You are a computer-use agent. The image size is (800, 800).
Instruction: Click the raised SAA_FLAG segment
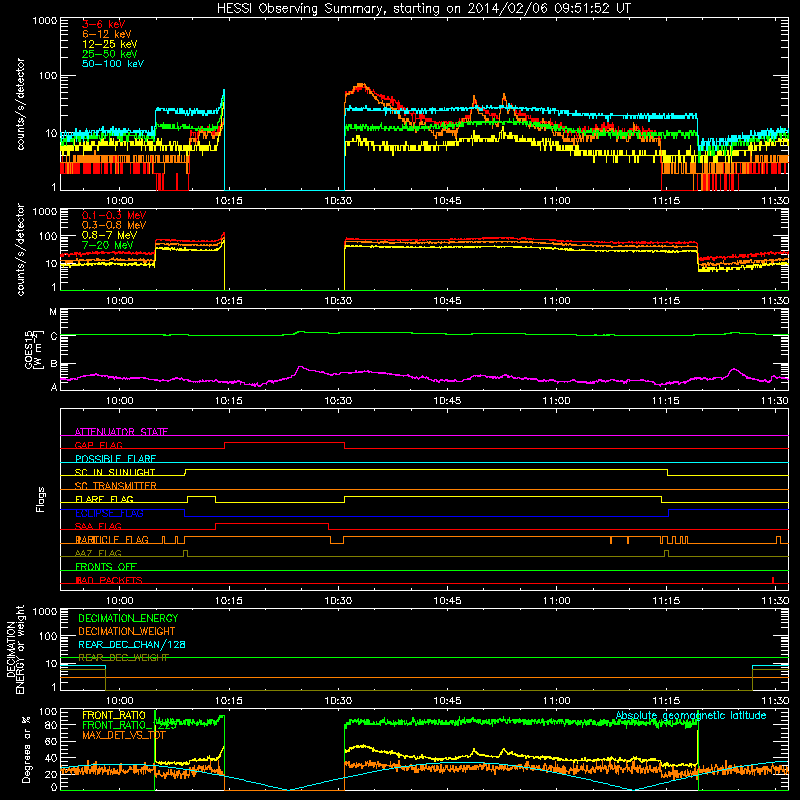tap(272, 523)
